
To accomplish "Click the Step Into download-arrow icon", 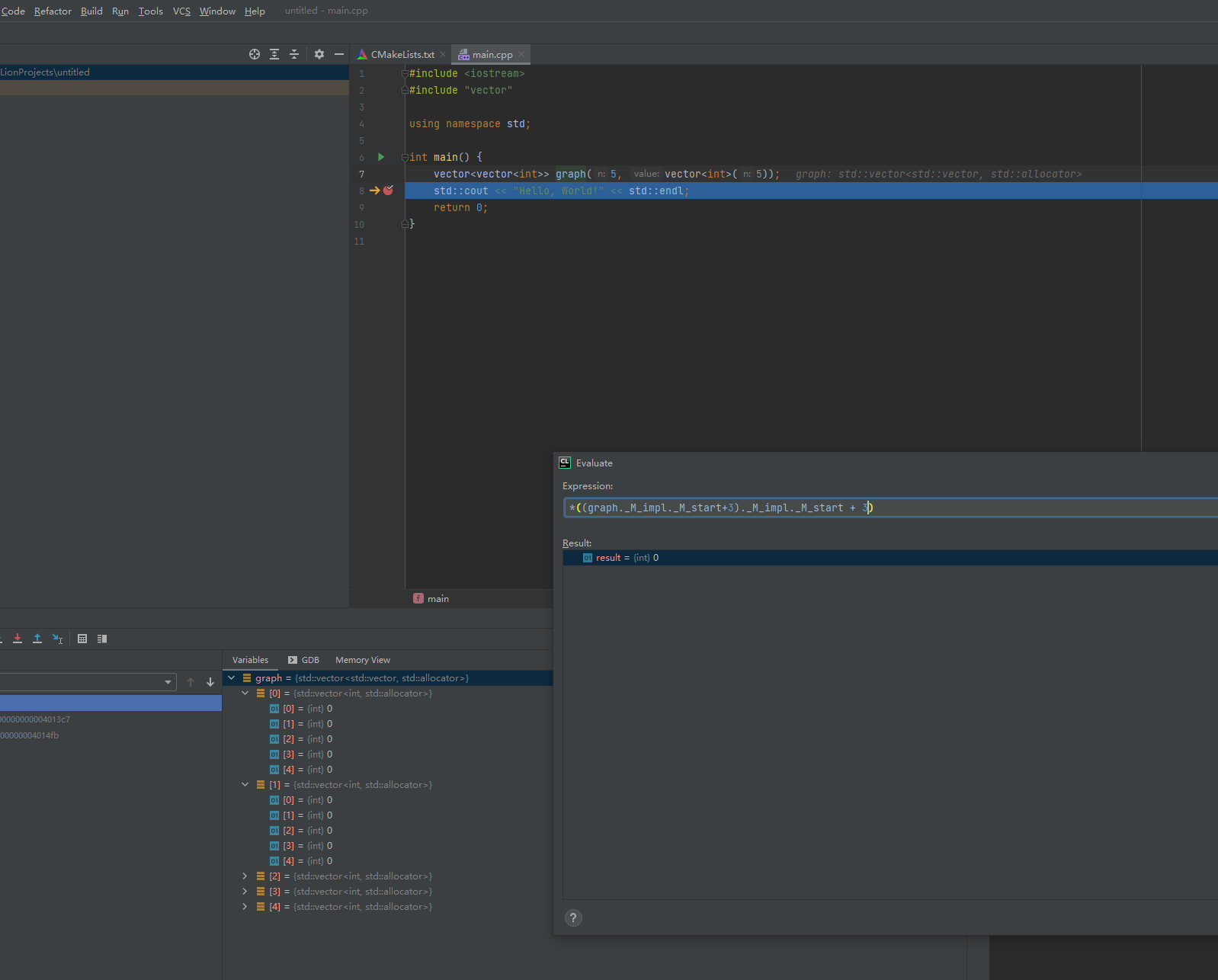I will point(18,639).
